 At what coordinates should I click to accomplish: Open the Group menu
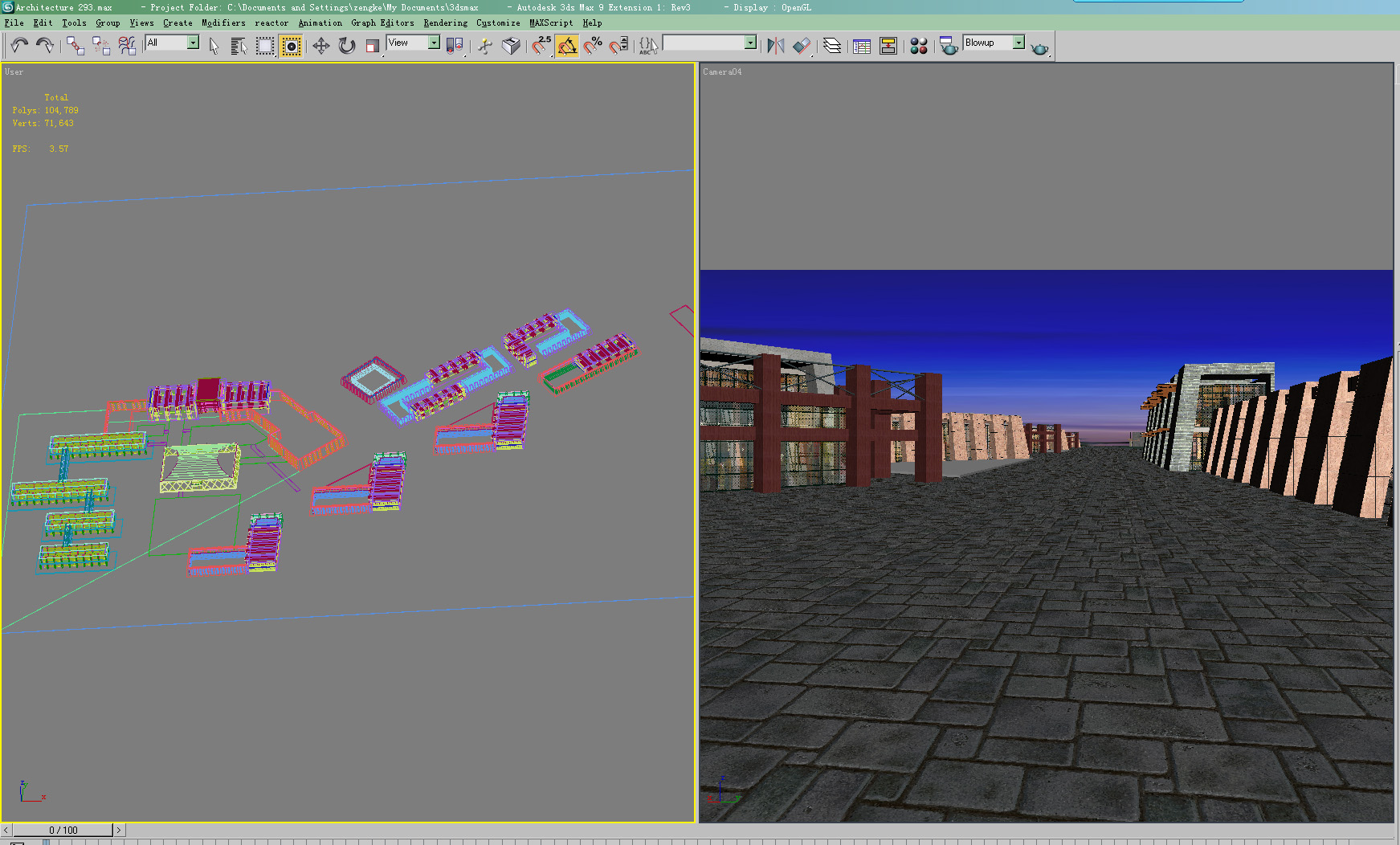[x=108, y=22]
